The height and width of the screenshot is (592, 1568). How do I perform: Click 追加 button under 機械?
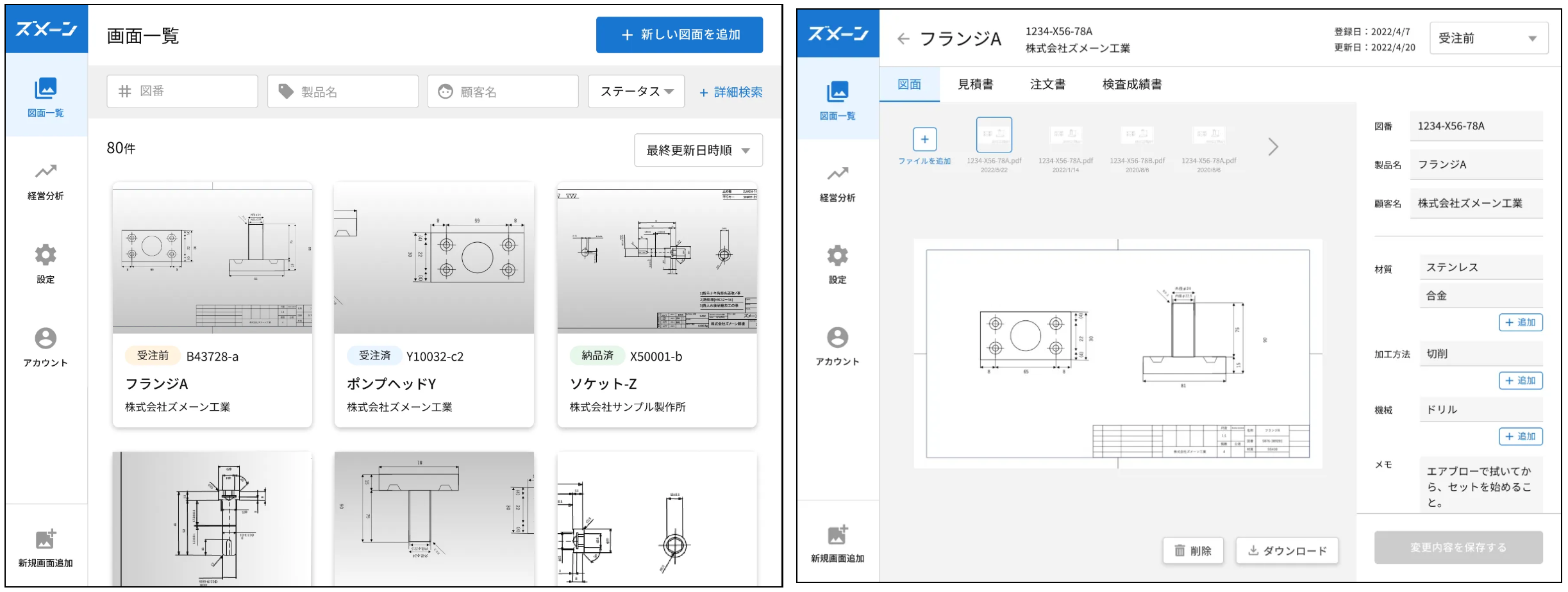pyautogui.click(x=1521, y=436)
